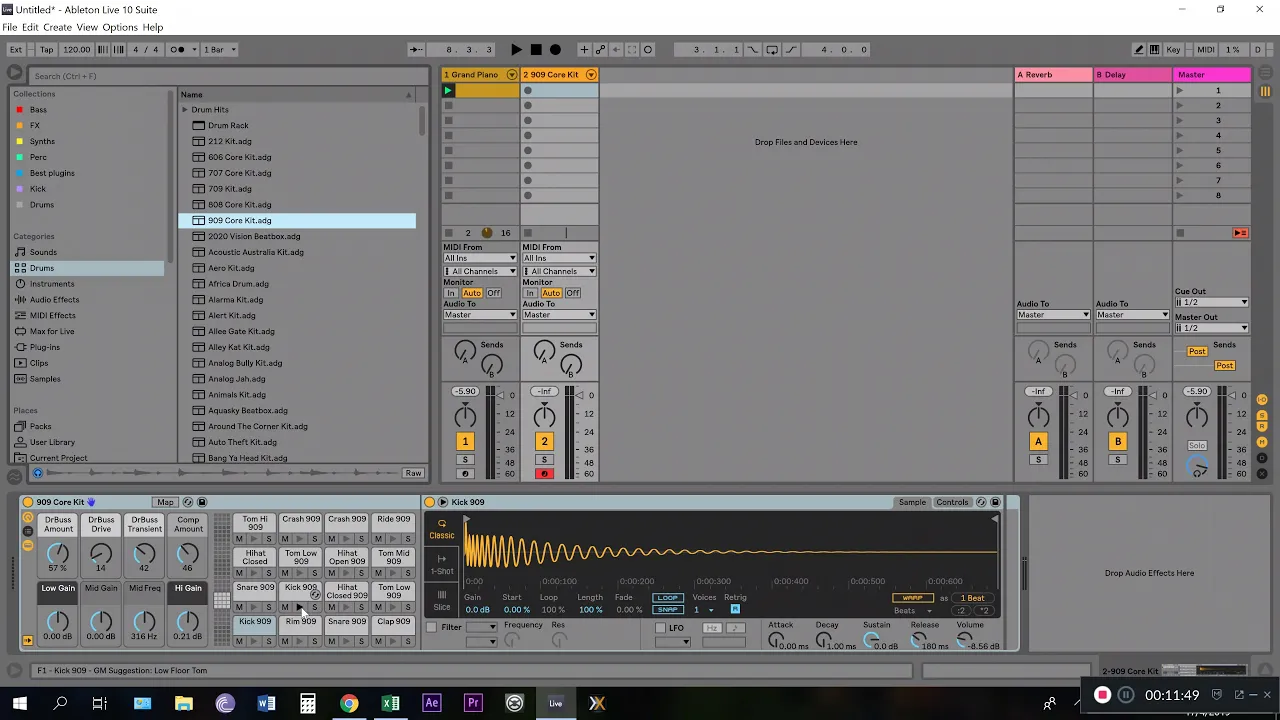Click the Stop All Clips button
1280x720 pixels.
click(x=1180, y=233)
